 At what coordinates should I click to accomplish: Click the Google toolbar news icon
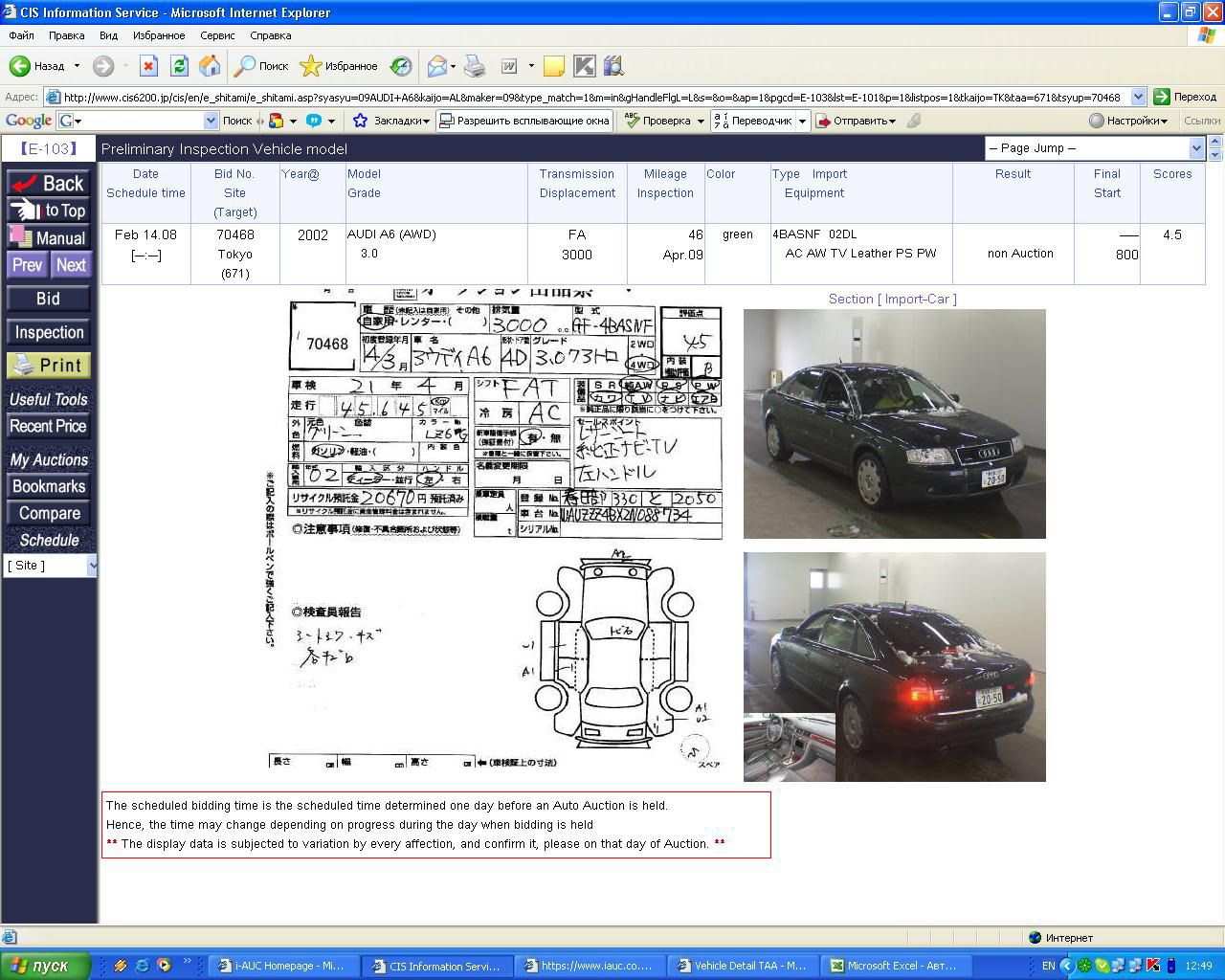tap(277, 121)
